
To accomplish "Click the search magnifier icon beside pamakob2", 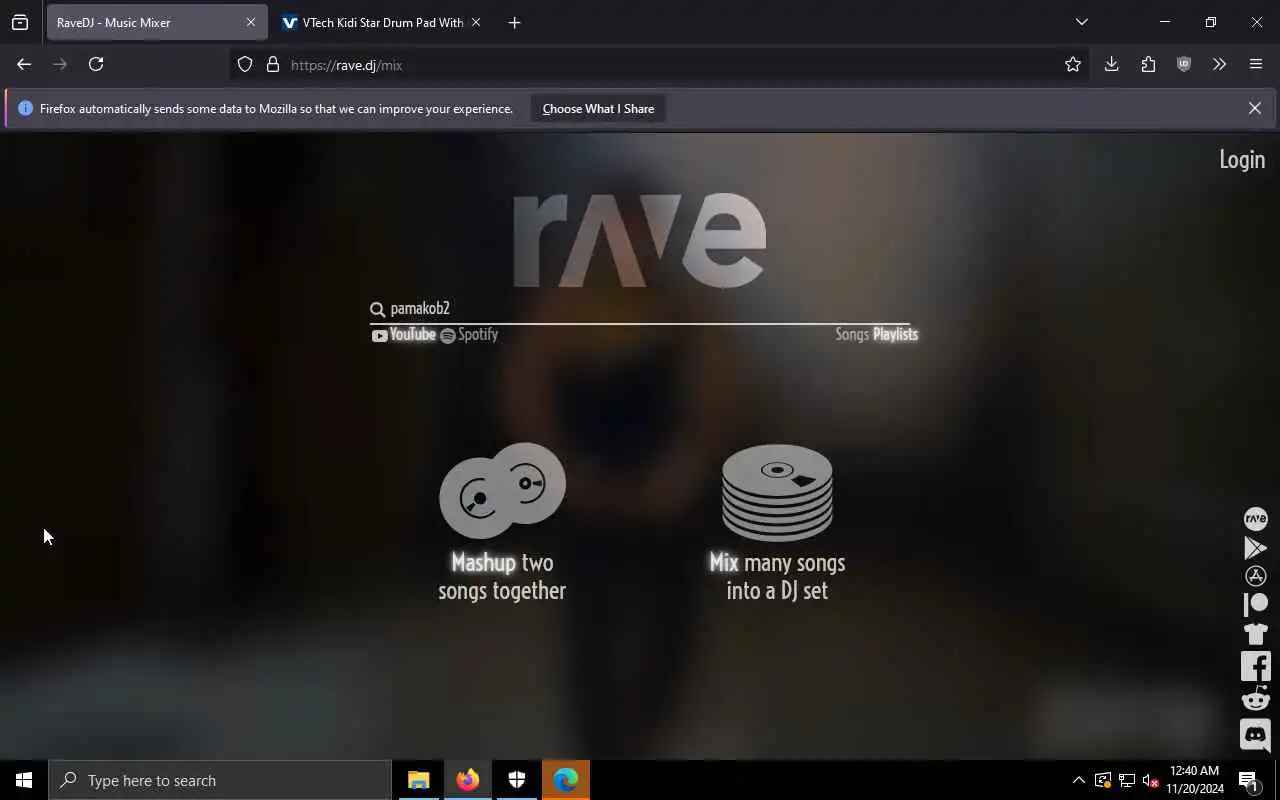I will click(x=377, y=309).
